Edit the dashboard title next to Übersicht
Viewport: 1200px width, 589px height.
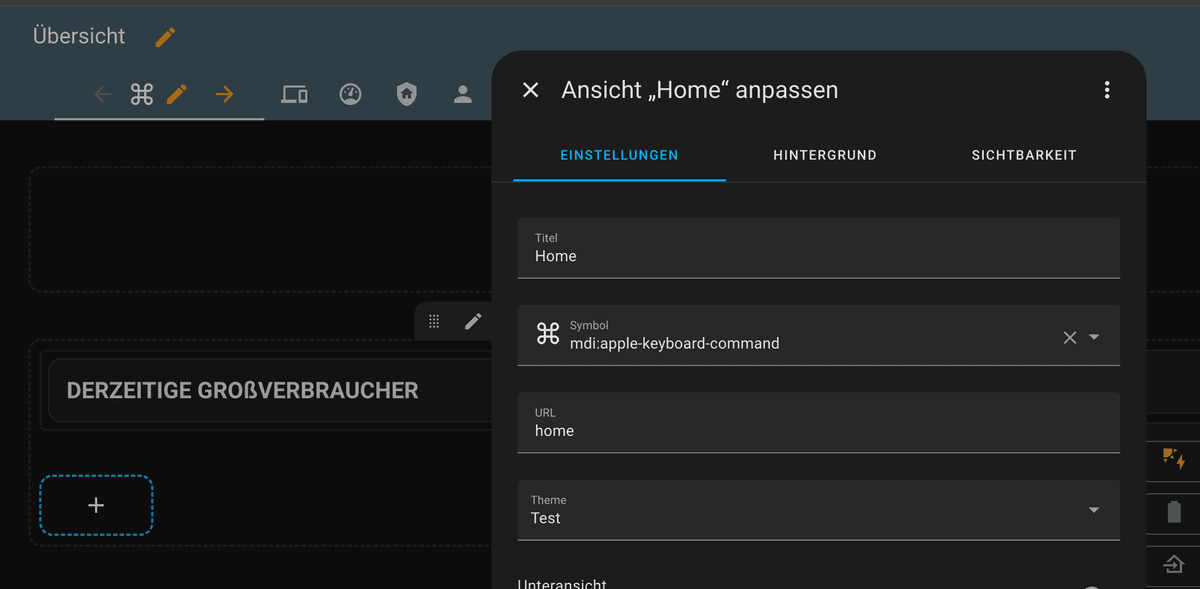click(165, 36)
